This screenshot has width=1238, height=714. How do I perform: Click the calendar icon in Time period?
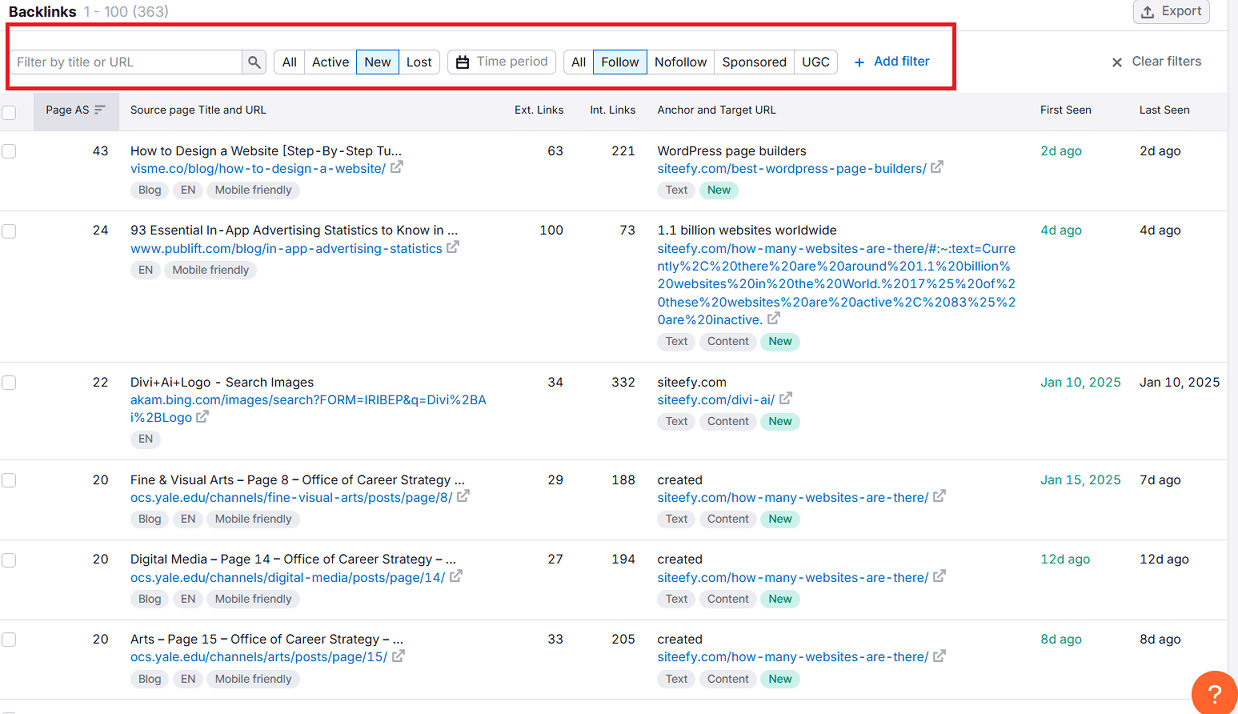point(463,61)
